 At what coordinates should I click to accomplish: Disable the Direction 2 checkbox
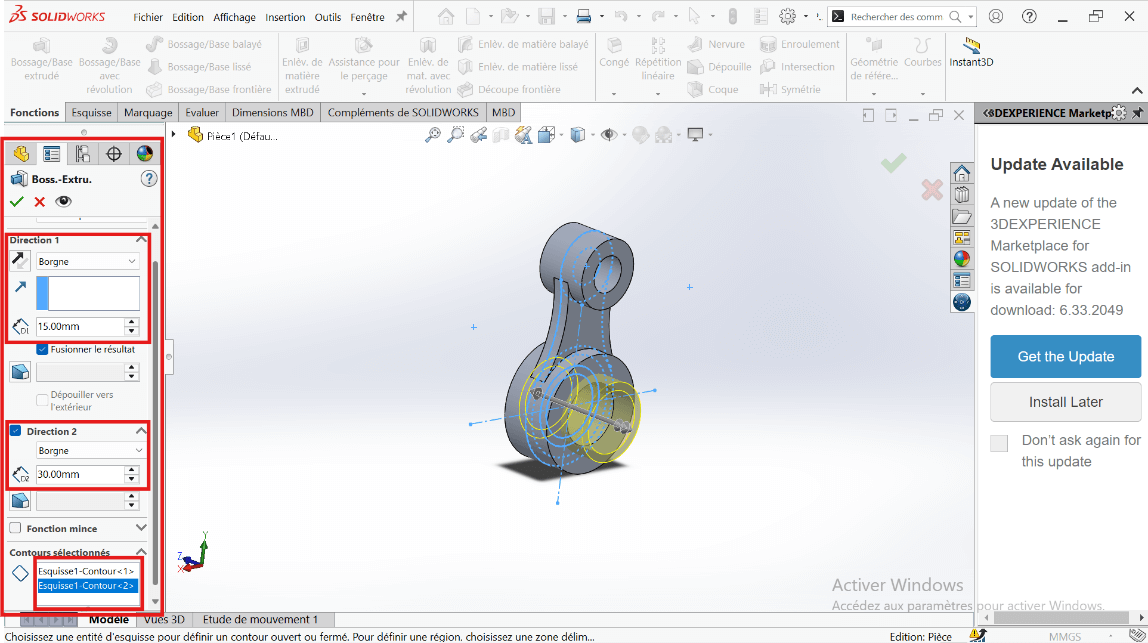[16, 431]
